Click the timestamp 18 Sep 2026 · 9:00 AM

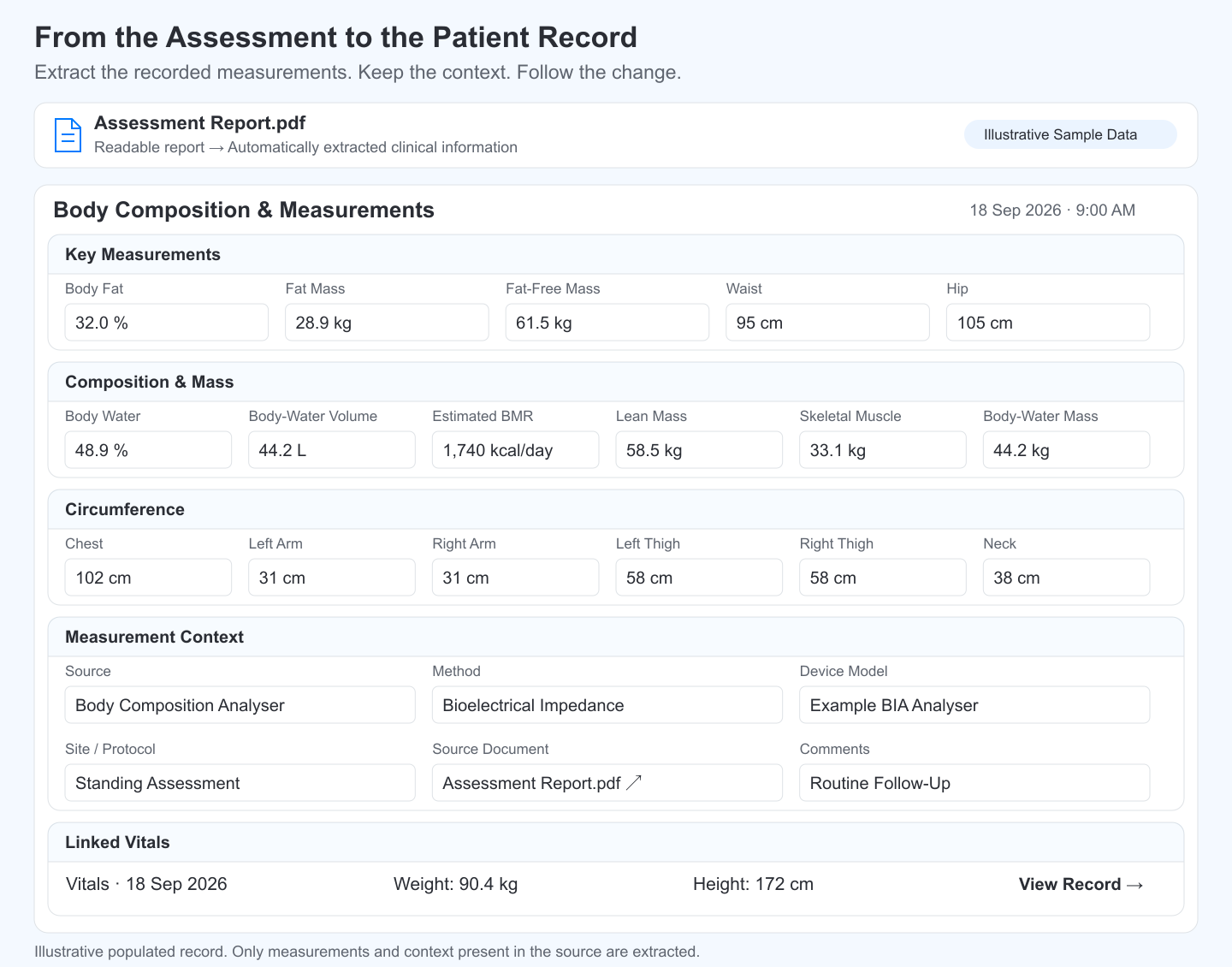pos(1052,211)
